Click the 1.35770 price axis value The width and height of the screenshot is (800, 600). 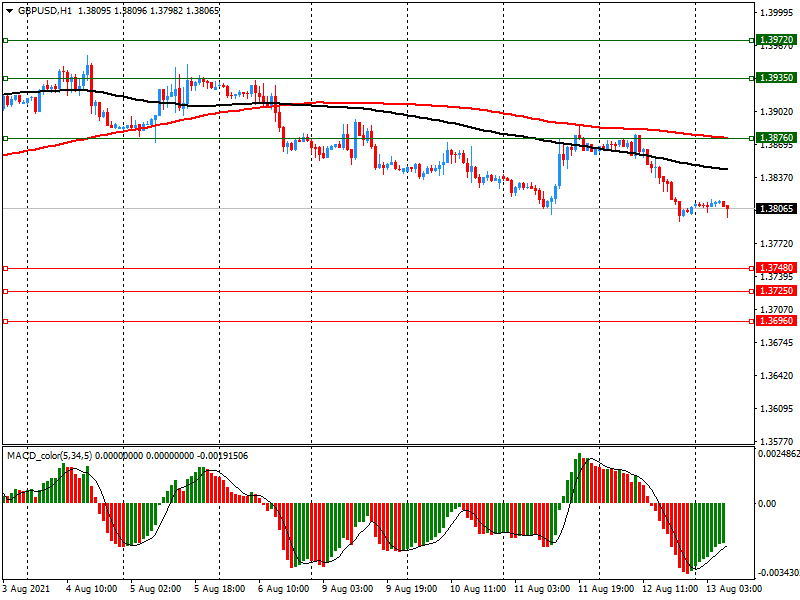[x=777, y=441]
